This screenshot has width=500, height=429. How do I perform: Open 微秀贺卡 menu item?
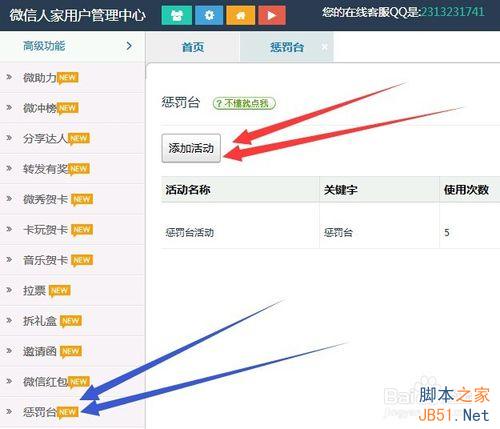72,199
